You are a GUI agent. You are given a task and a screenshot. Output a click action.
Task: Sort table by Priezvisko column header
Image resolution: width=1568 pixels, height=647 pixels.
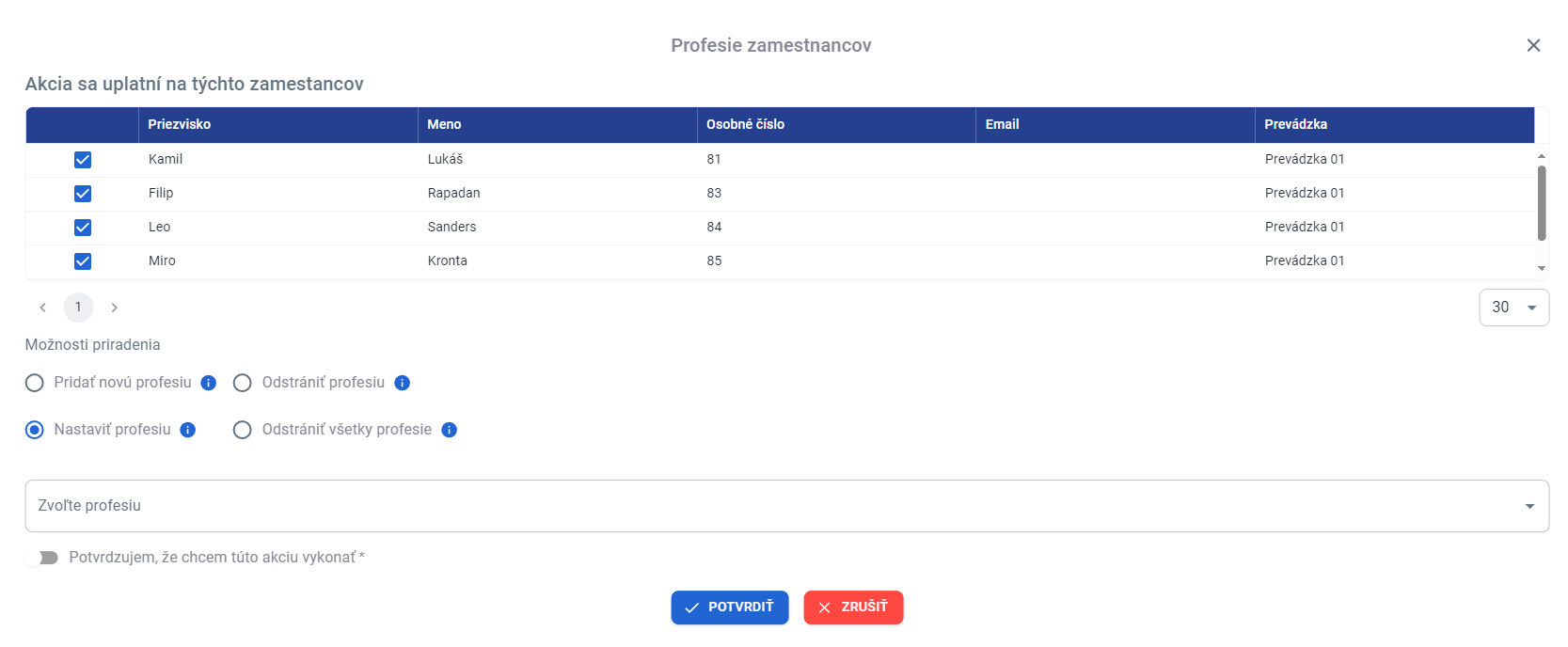coord(180,124)
